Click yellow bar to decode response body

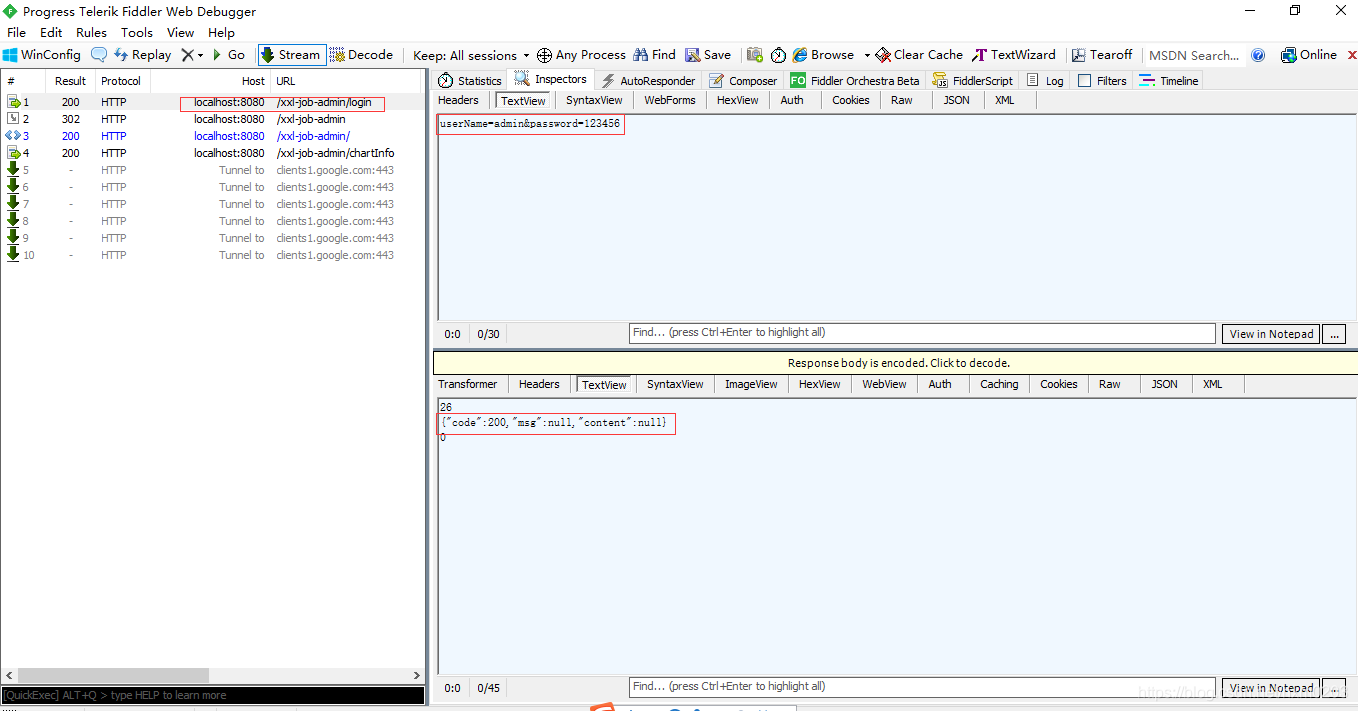895,362
